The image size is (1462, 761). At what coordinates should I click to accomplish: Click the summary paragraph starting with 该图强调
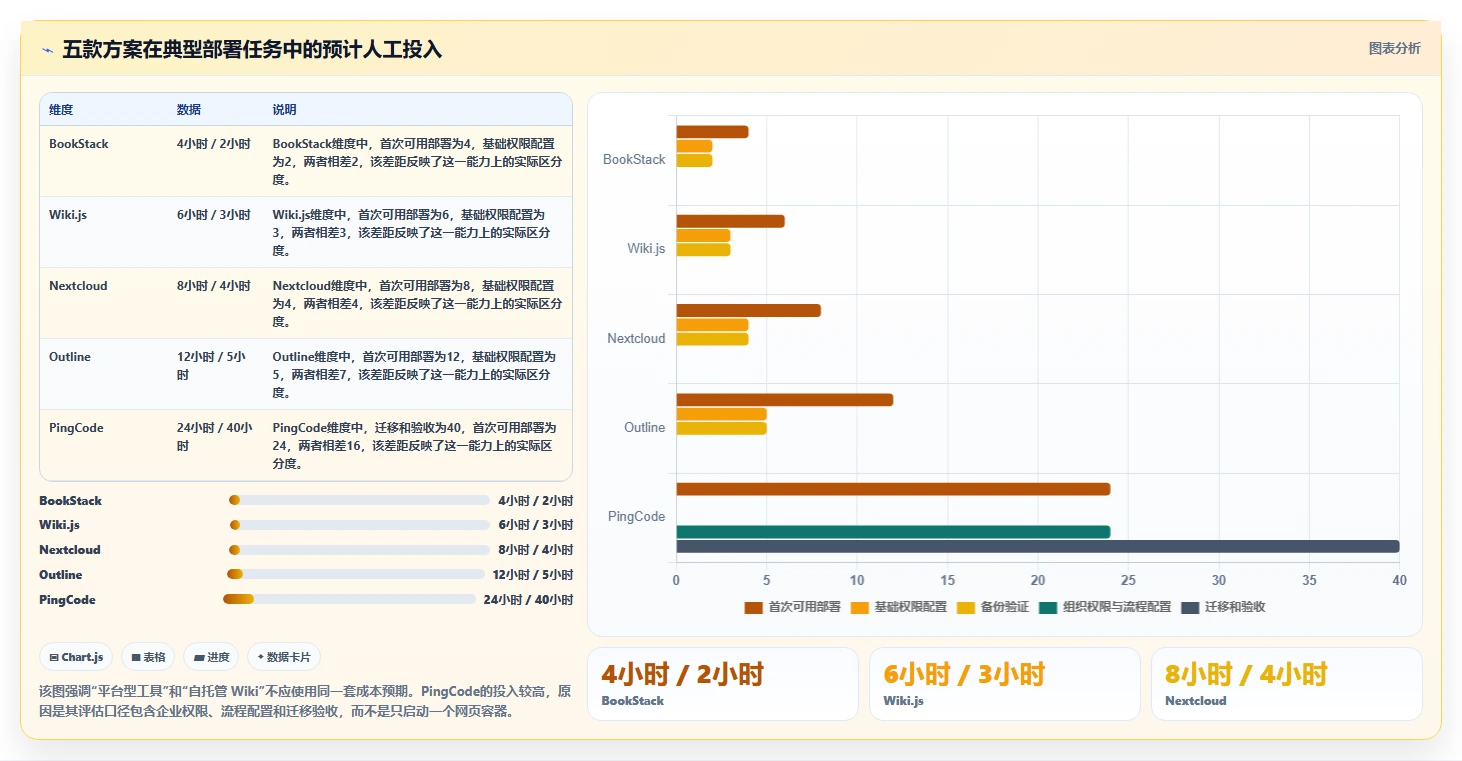(x=305, y=701)
